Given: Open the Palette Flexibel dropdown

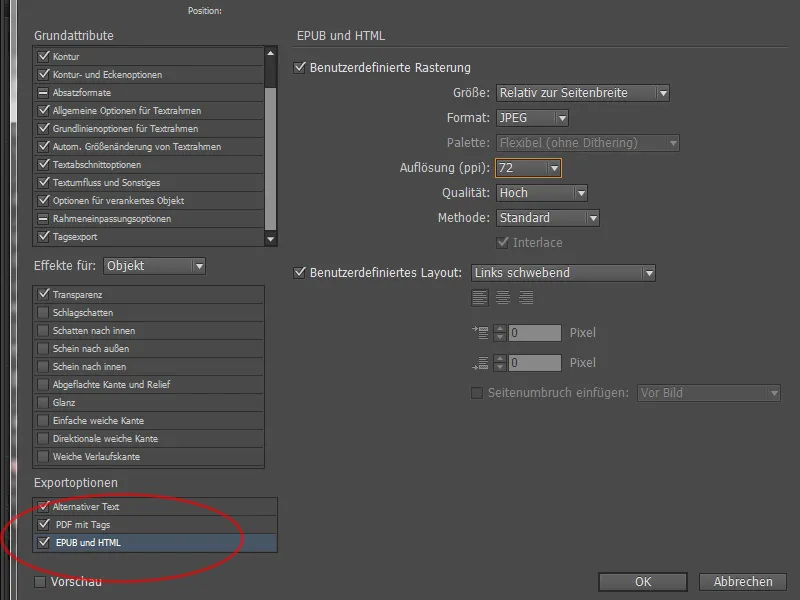Looking at the screenshot, I should 587,143.
